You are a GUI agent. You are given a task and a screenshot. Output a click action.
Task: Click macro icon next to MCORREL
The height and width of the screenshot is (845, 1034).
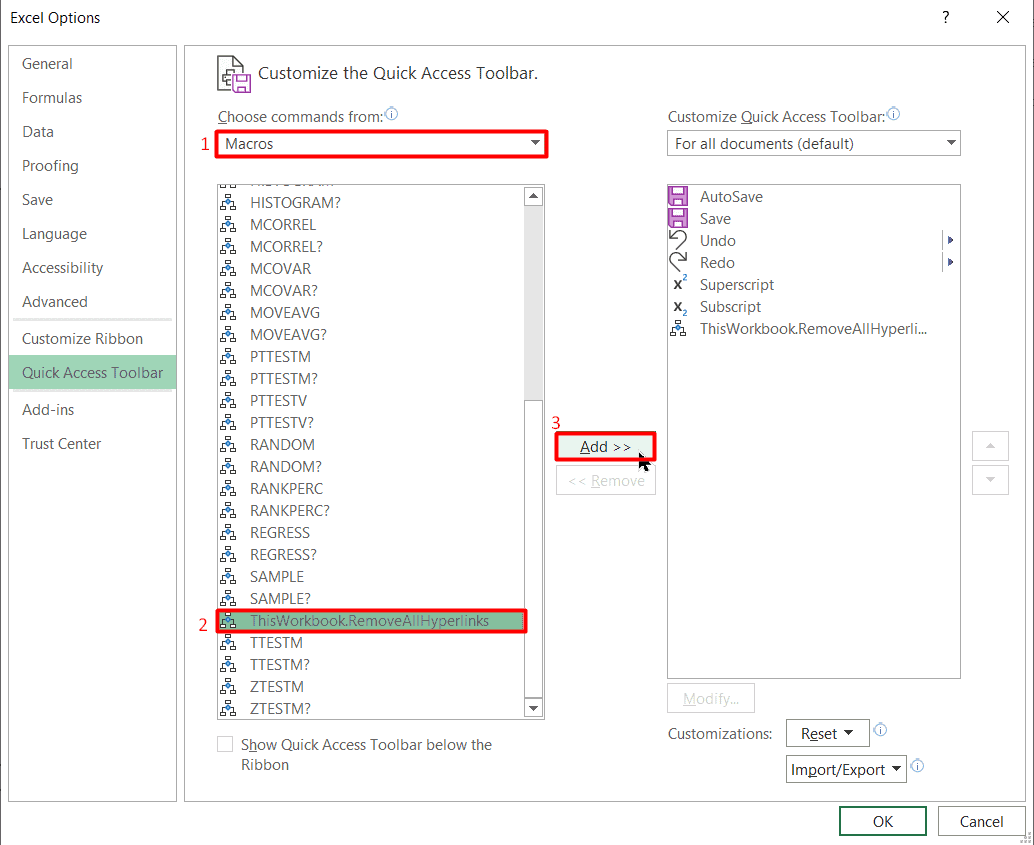(x=228, y=224)
